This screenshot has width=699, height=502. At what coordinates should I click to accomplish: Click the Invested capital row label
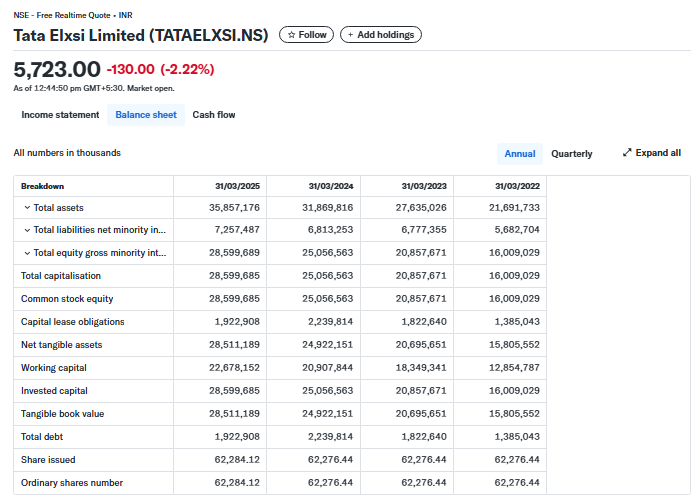(x=54, y=391)
